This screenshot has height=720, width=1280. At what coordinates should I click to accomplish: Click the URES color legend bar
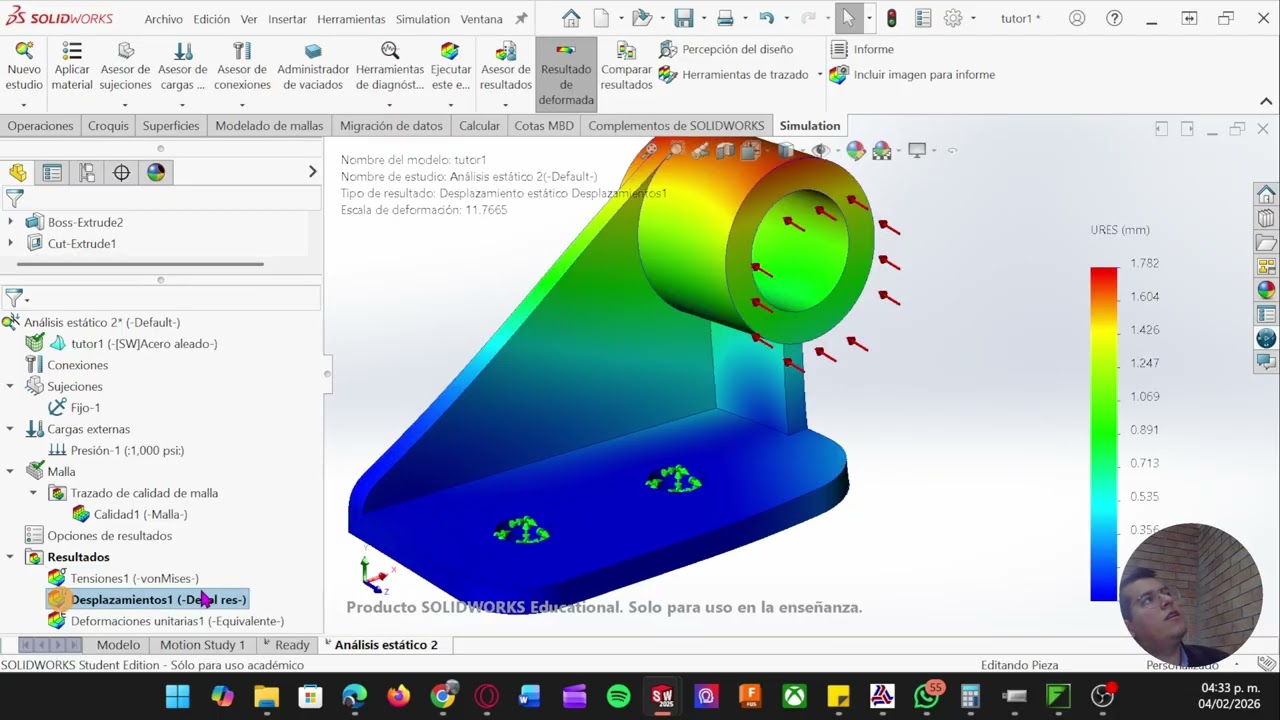tap(1103, 434)
